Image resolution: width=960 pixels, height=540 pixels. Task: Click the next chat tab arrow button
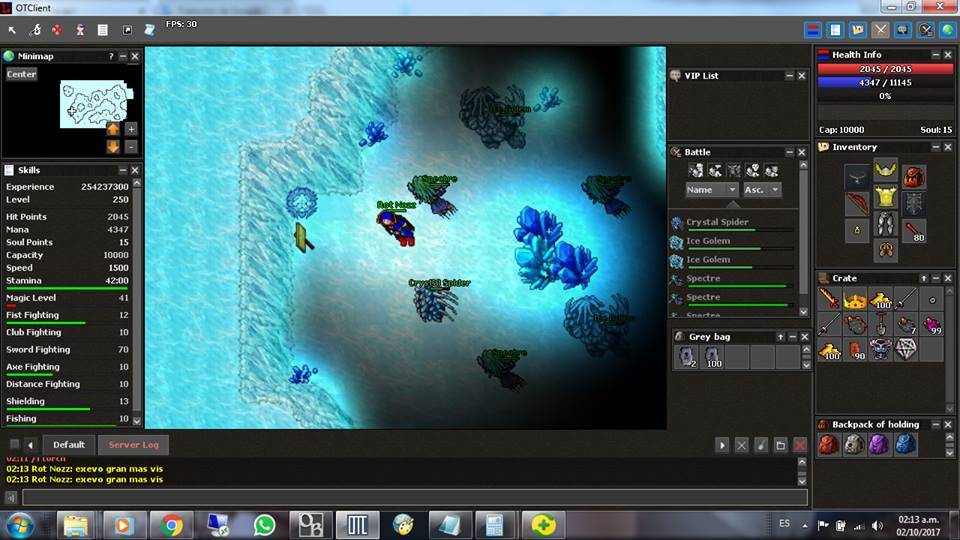722,446
